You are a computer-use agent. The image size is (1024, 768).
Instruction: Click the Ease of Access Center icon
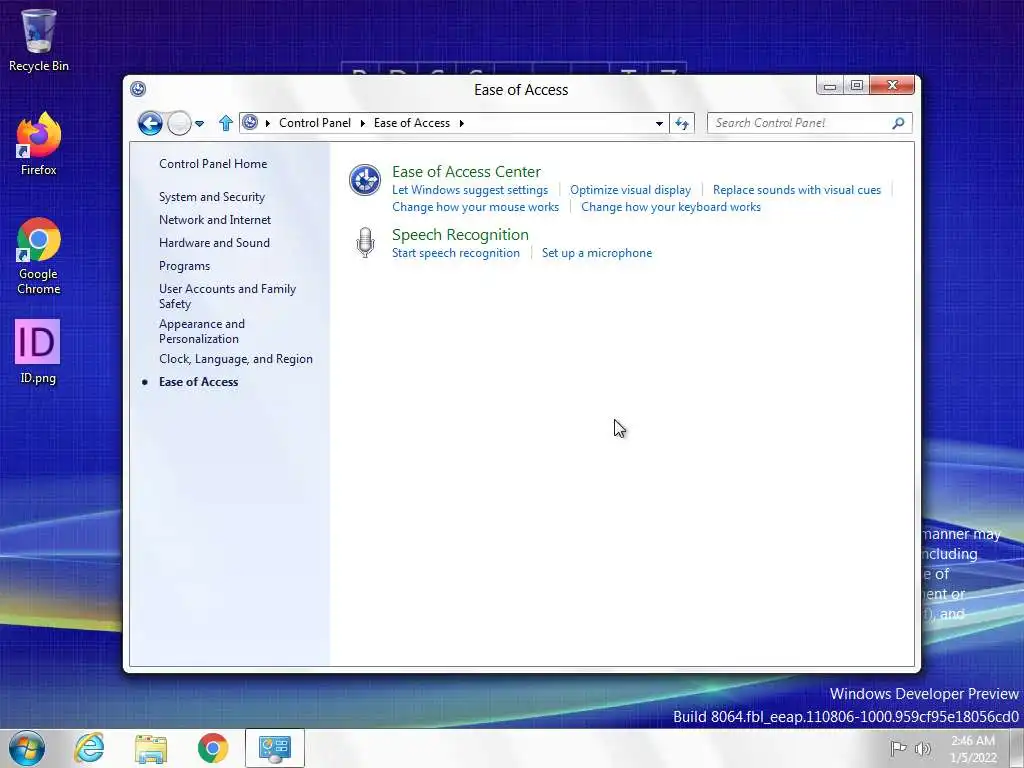pos(364,180)
